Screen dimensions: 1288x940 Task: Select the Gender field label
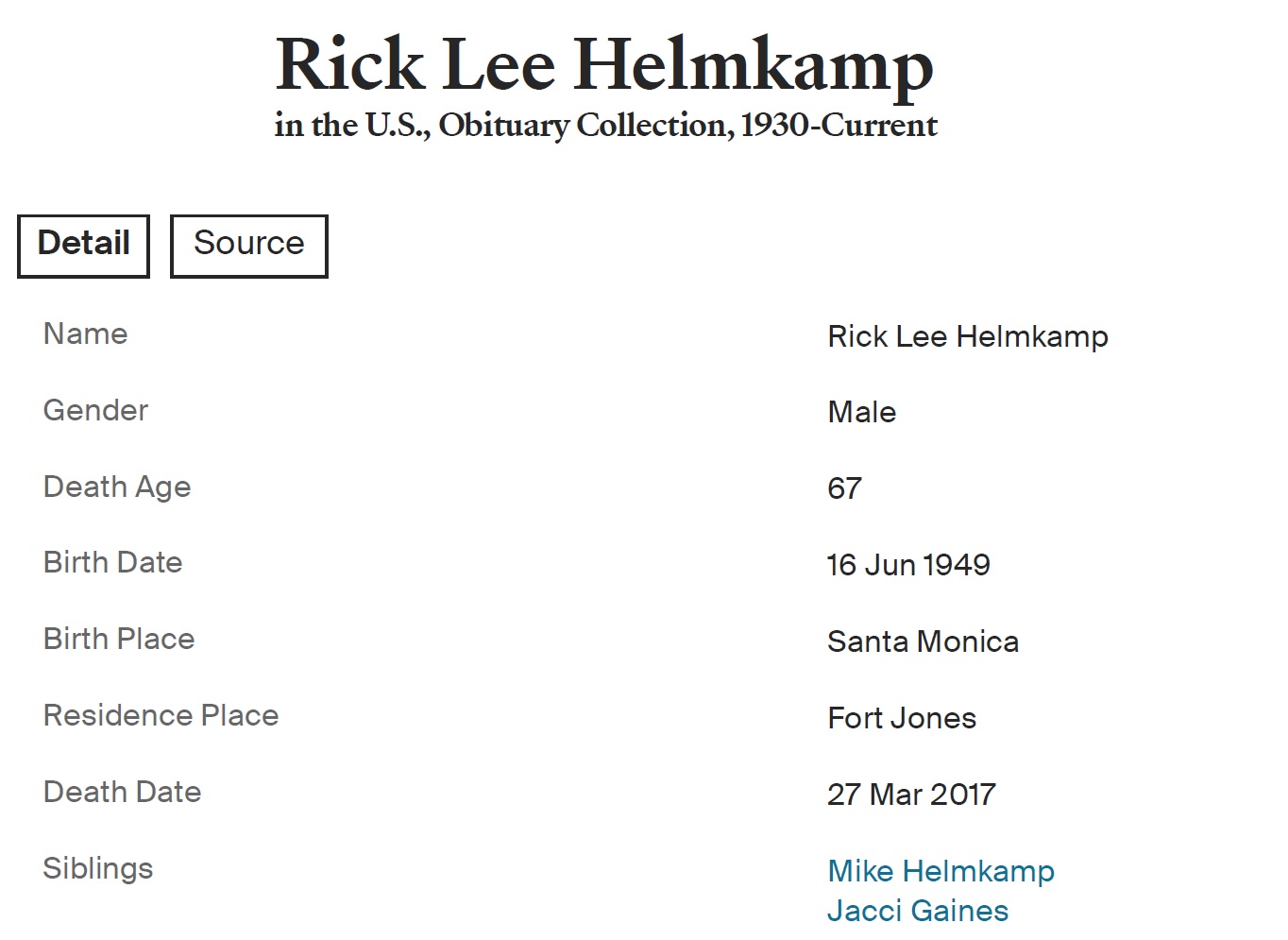pos(95,410)
